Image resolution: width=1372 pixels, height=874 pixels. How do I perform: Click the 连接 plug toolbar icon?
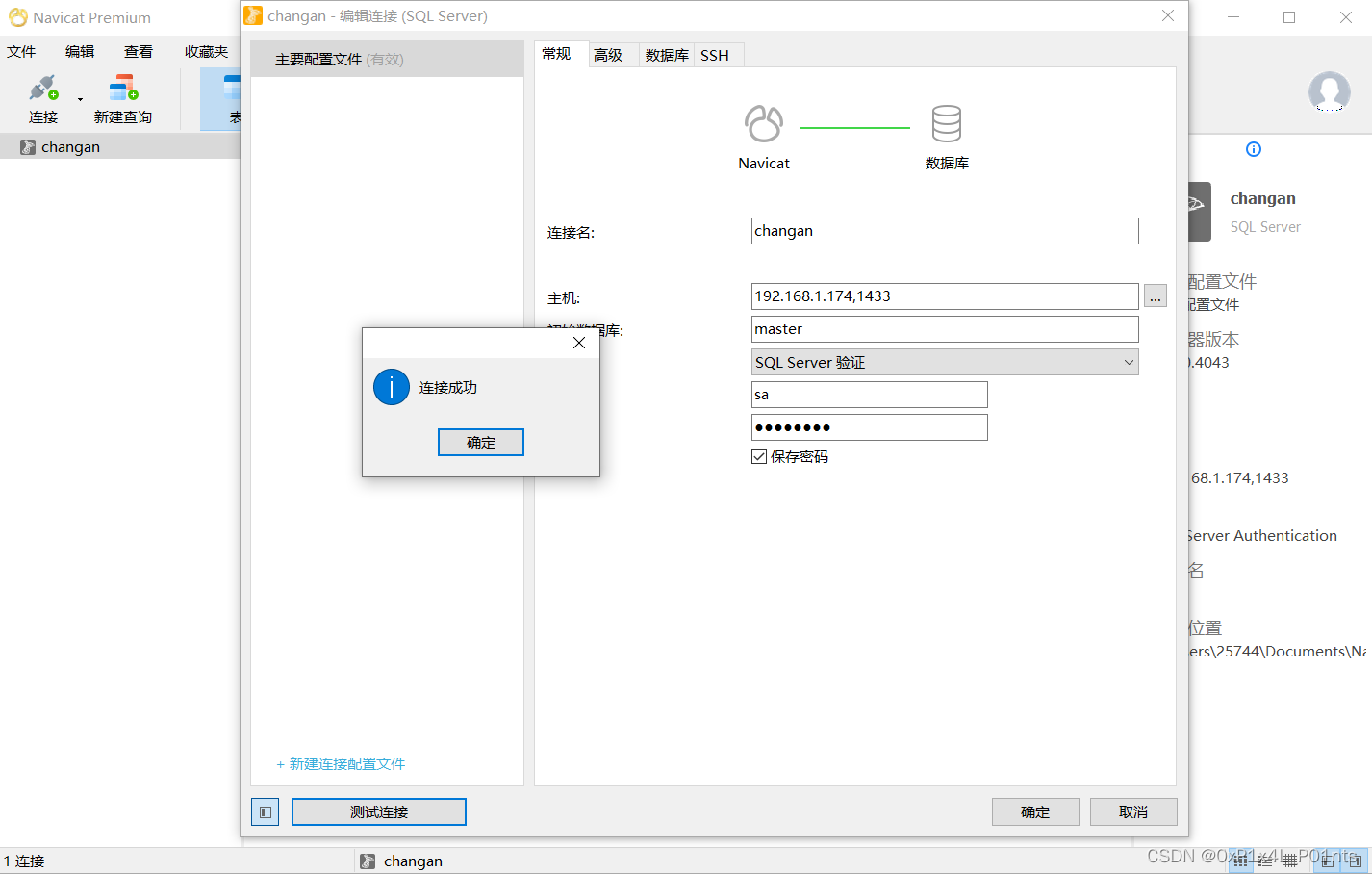click(x=43, y=89)
